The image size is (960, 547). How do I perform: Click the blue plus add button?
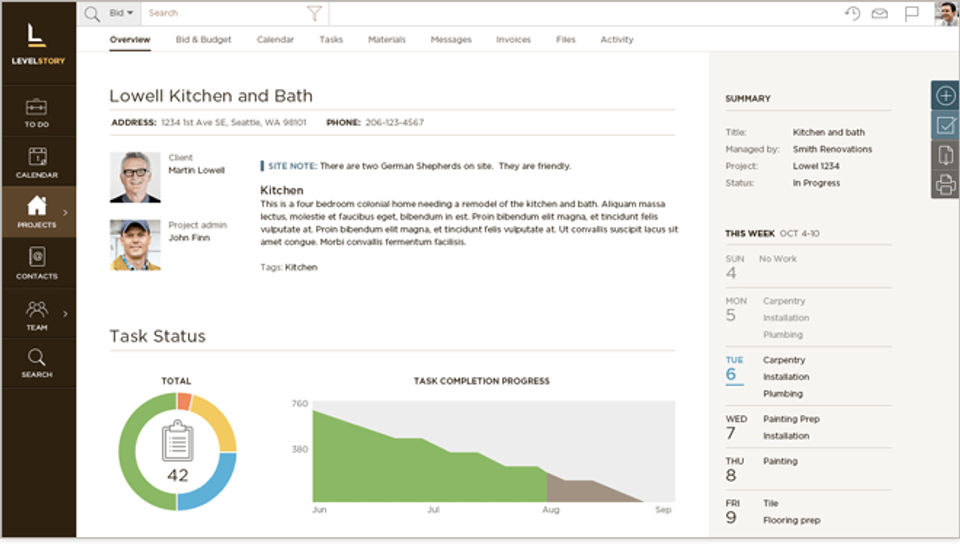(945, 95)
